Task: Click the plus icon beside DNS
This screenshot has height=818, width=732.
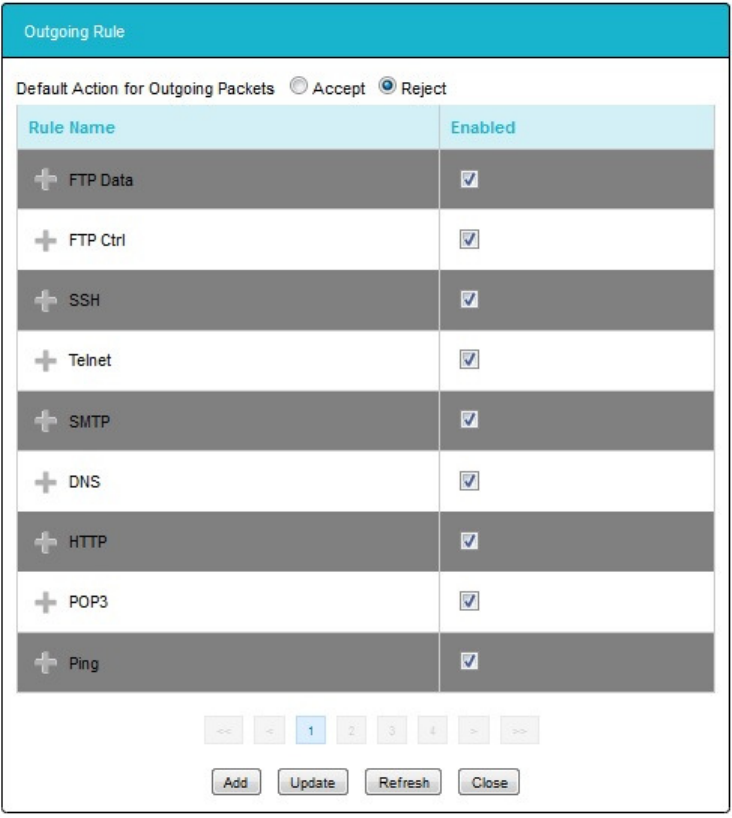Action: coord(43,481)
